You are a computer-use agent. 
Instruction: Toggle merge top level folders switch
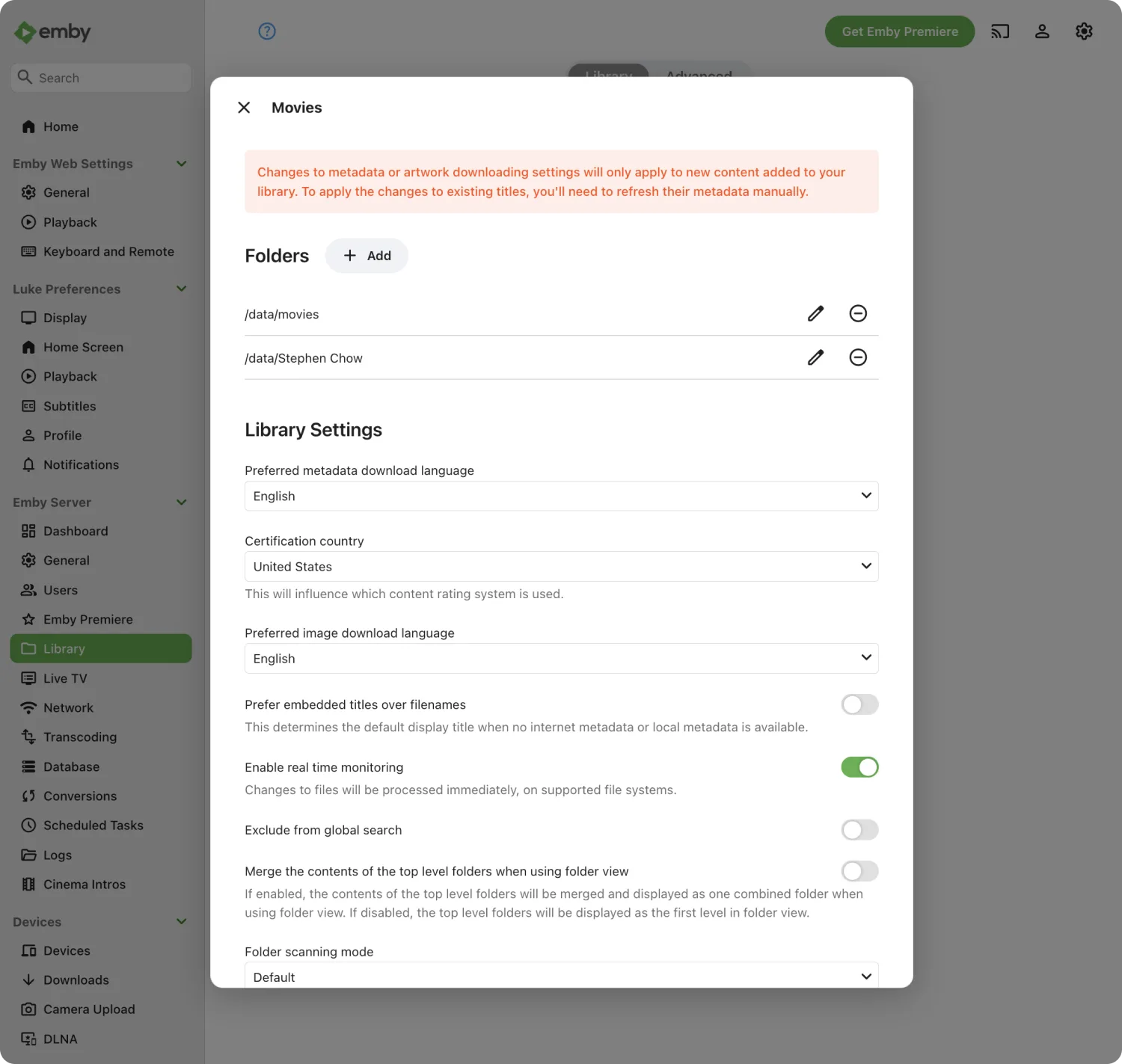(x=859, y=871)
